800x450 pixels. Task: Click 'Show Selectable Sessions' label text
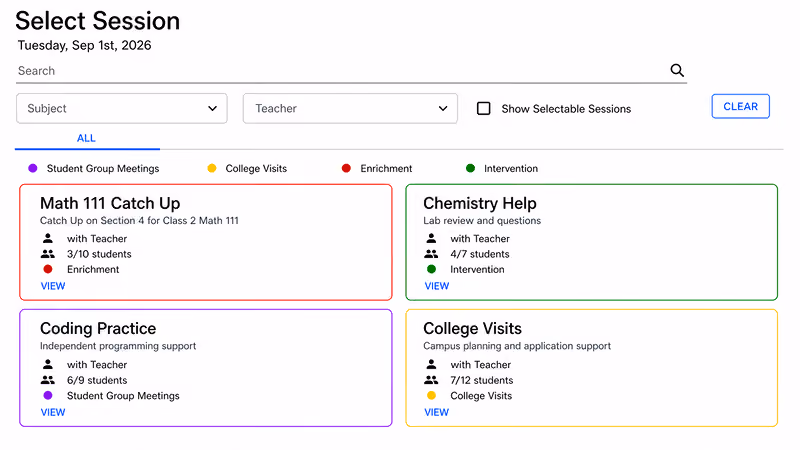[566, 109]
